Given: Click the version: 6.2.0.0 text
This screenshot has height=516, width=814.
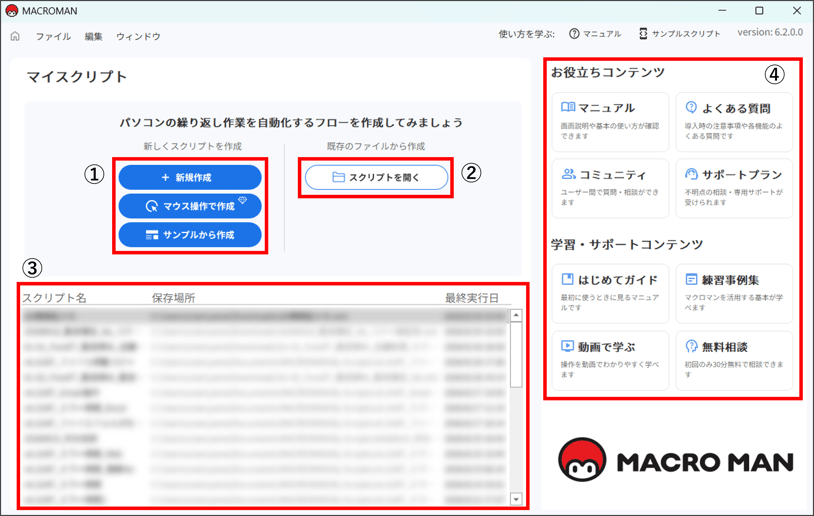Looking at the screenshot, I should click(770, 32).
